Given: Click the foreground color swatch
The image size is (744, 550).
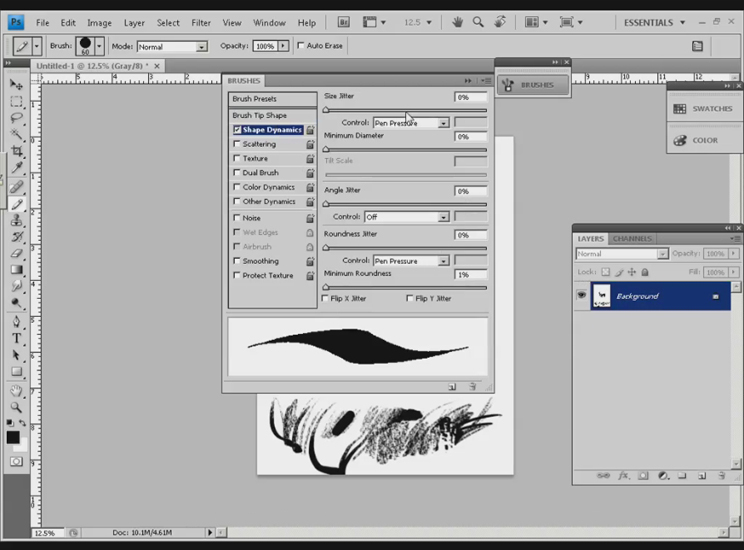Looking at the screenshot, I should pyautogui.click(x=13, y=437).
